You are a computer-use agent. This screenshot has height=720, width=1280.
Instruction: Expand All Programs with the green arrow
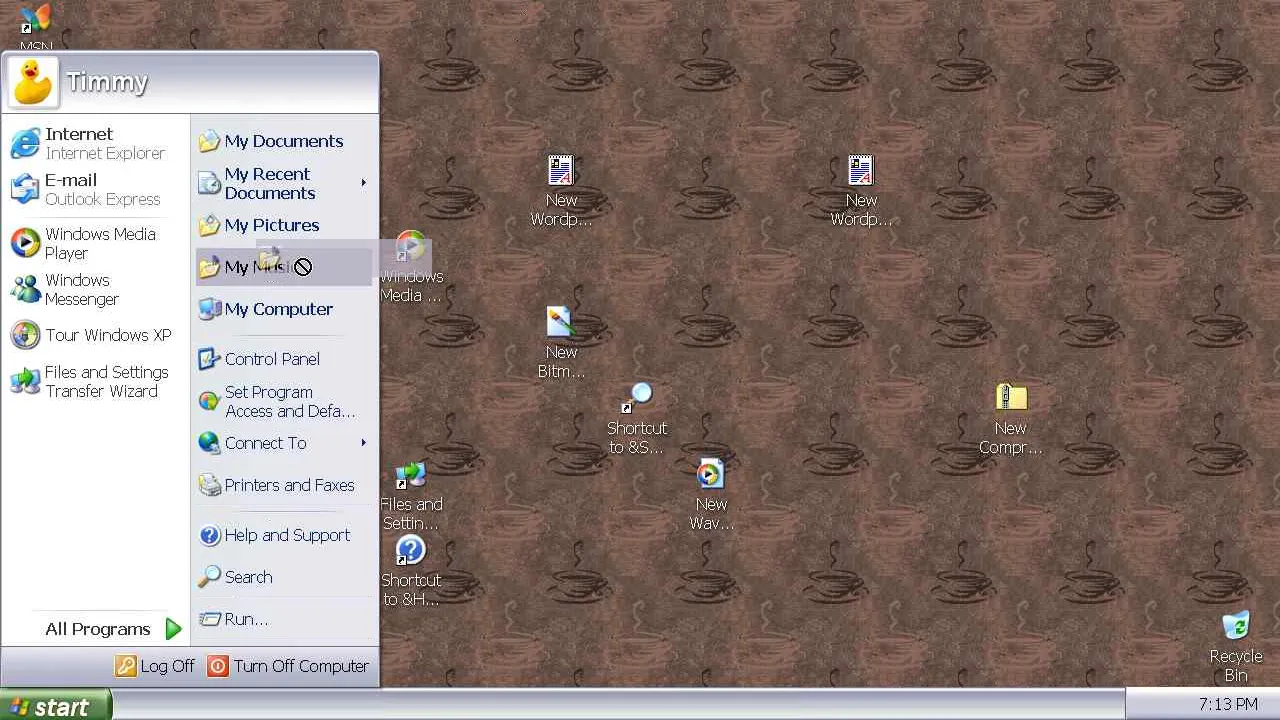[173, 629]
